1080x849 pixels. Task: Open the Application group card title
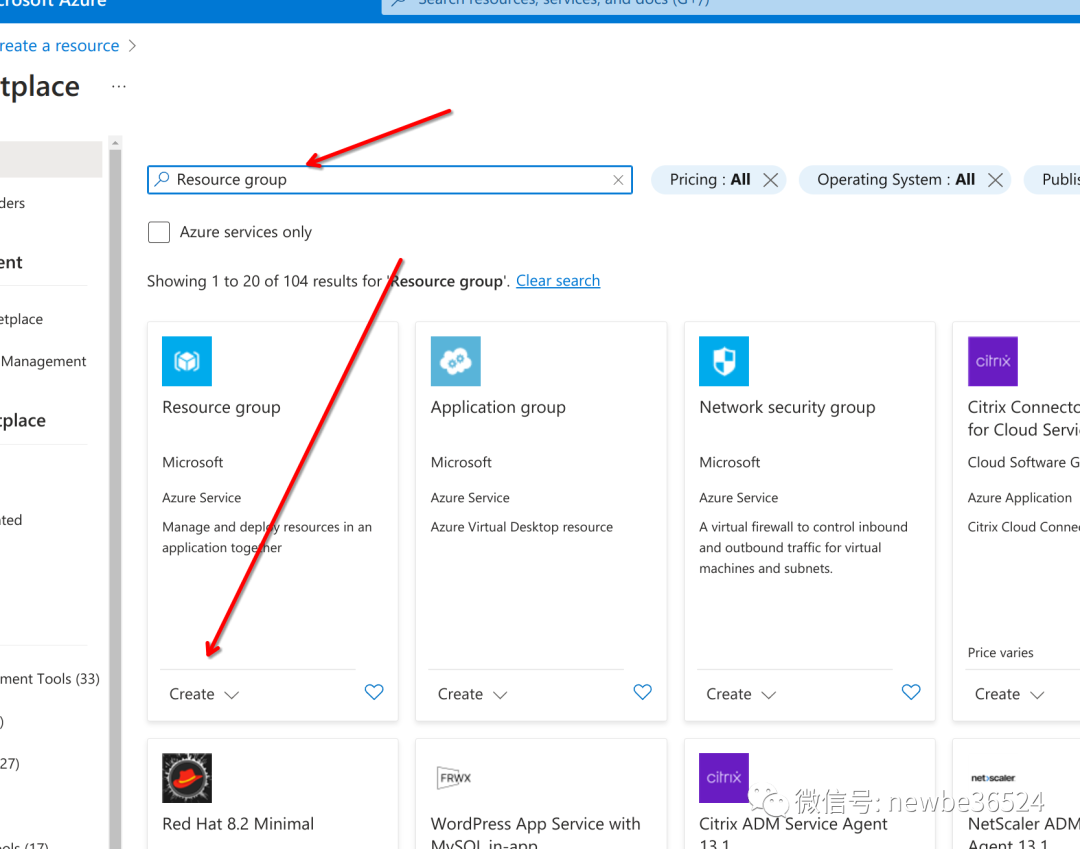[x=498, y=407]
